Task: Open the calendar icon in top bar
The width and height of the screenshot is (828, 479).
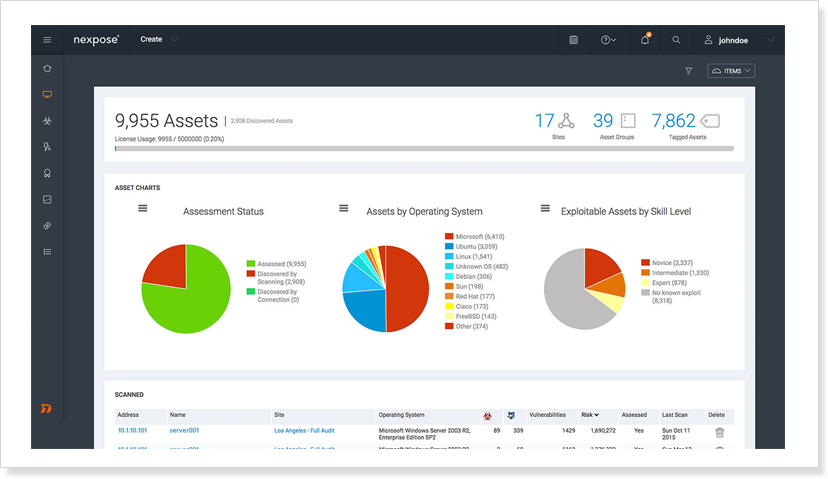Action: tap(573, 40)
